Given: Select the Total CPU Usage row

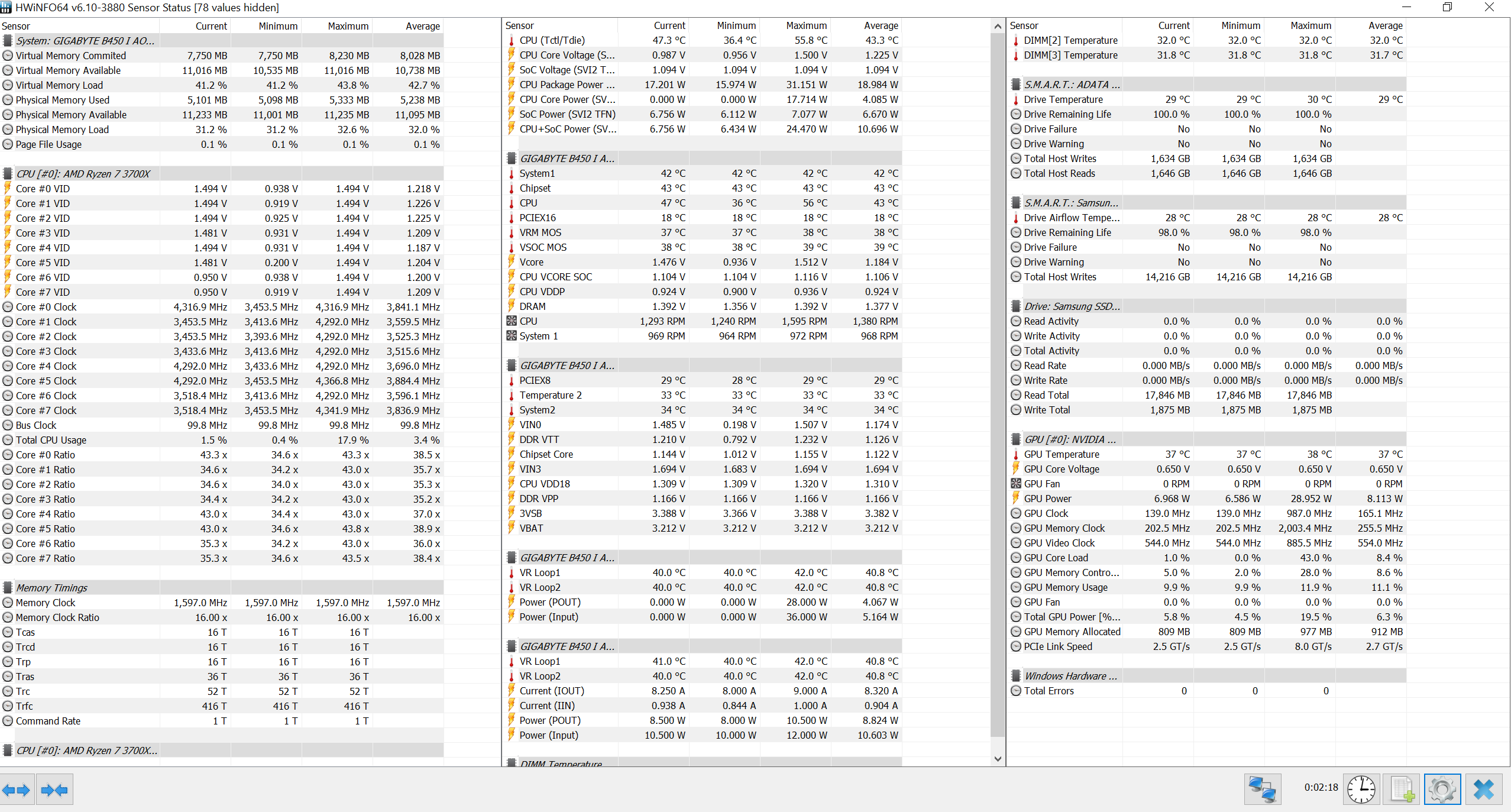Looking at the screenshot, I should coord(222,440).
